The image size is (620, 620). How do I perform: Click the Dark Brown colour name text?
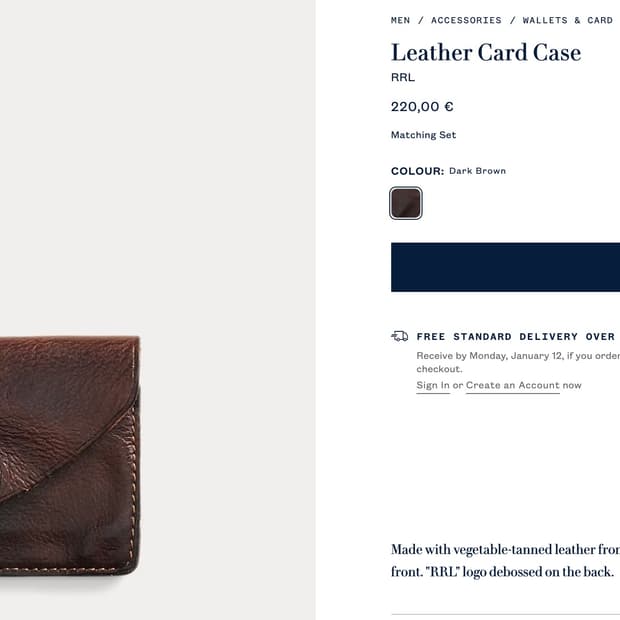[477, 171]
